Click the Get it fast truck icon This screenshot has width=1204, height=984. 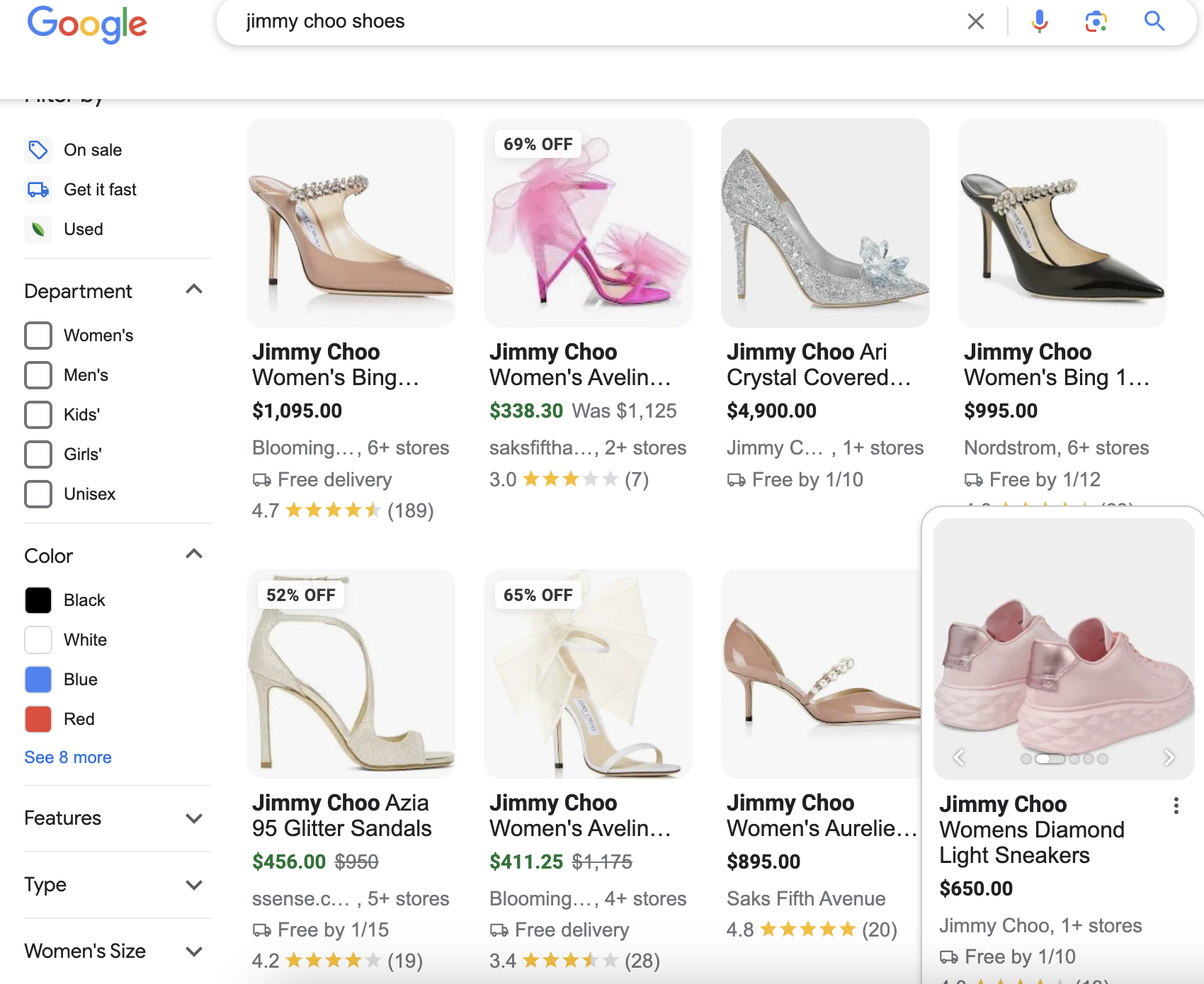pyautogui.click(x=38, y=190)
